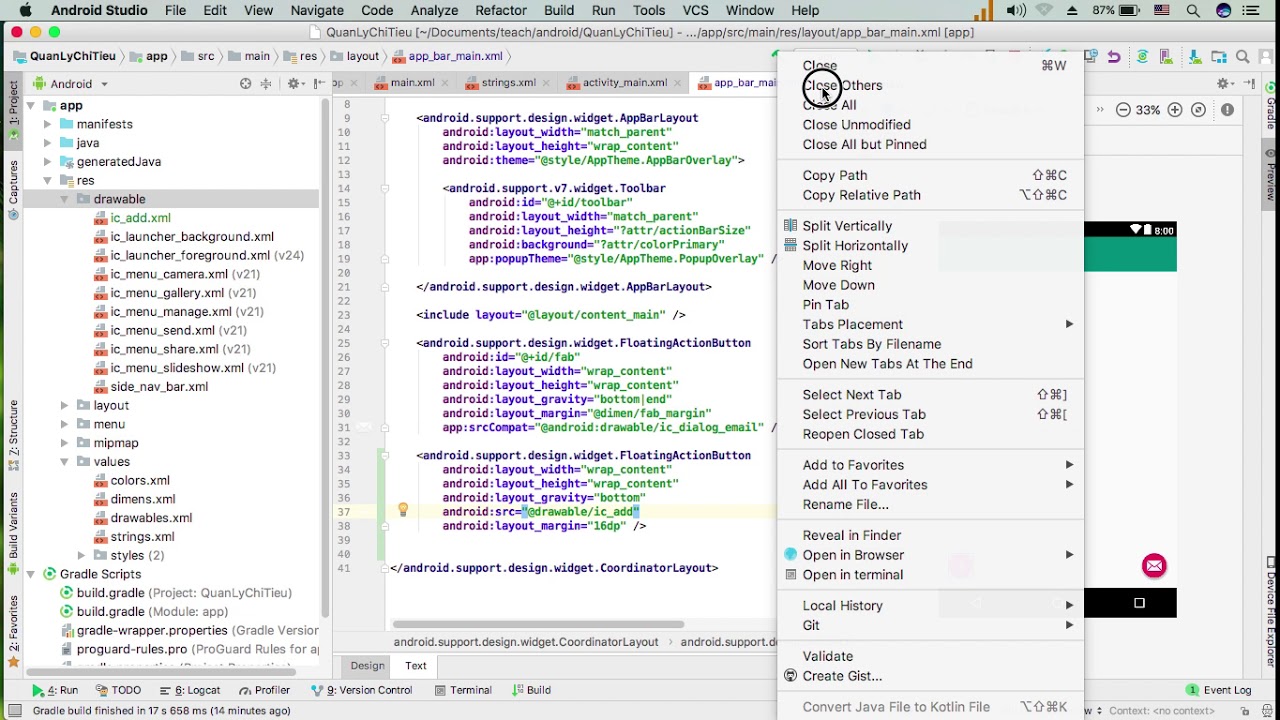
Task: Open the Refactor menu in menu bar
Action: pos(500,10)
